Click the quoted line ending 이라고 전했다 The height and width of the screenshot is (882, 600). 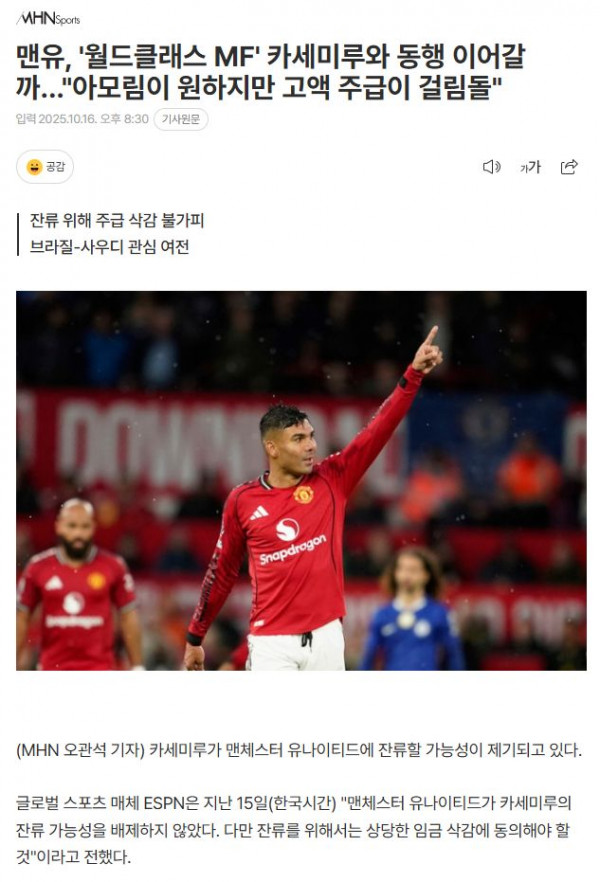point(73,857)
